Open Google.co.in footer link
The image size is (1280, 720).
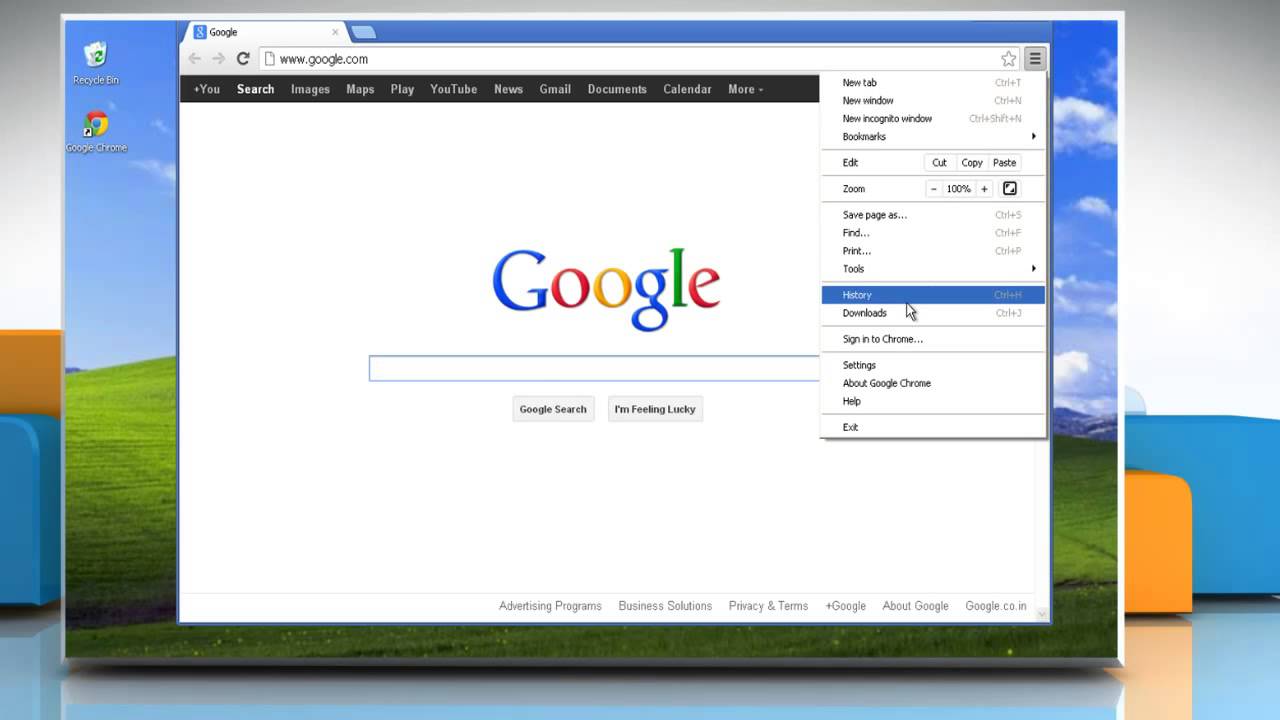point(995,606)
